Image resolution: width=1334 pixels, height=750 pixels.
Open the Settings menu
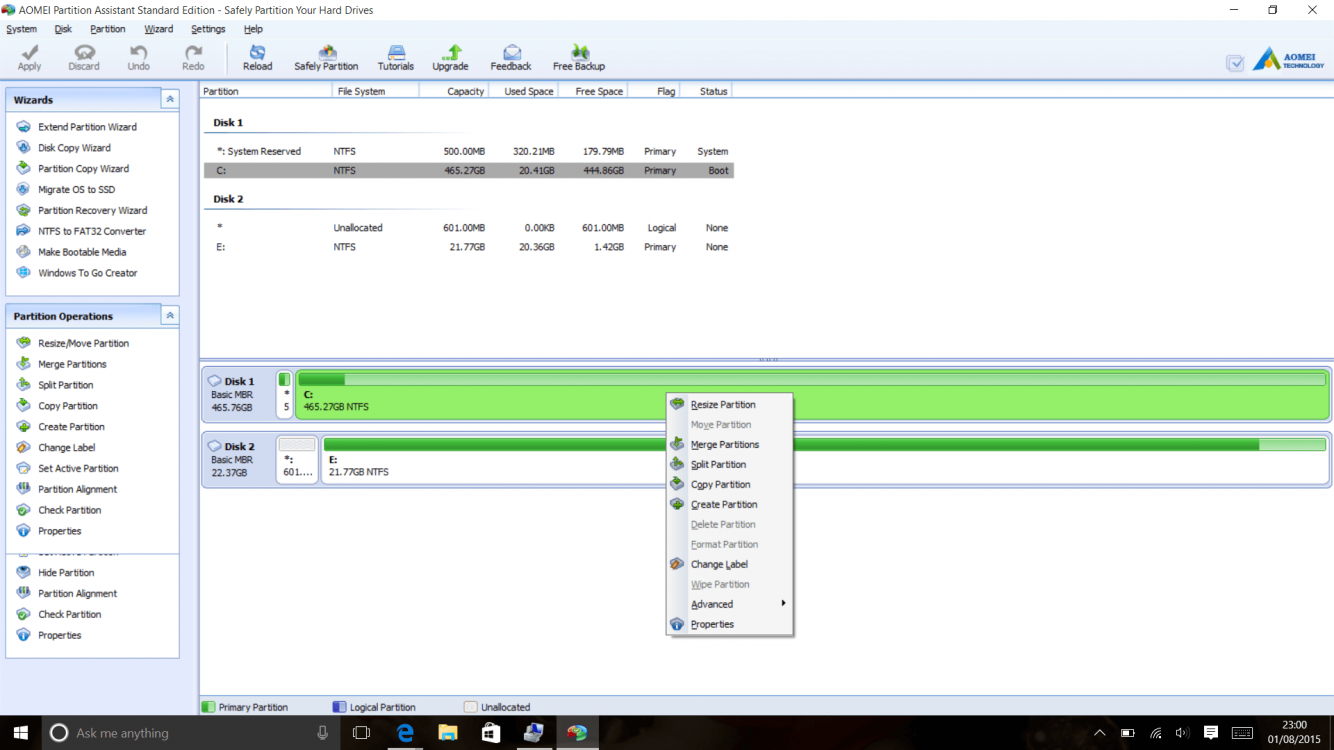pyautogui.click(x=208, y=29)
